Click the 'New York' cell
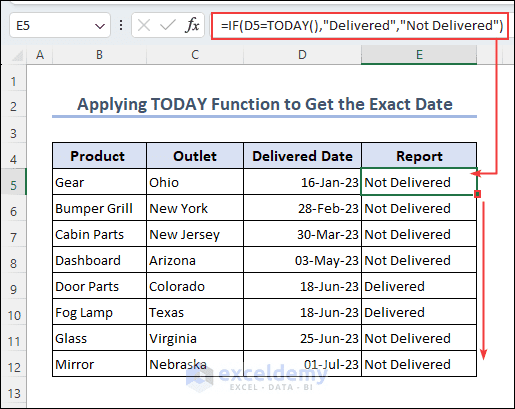The width and height of the screenshot is (515, 409). pyautogui.click(x=195, y=208)
